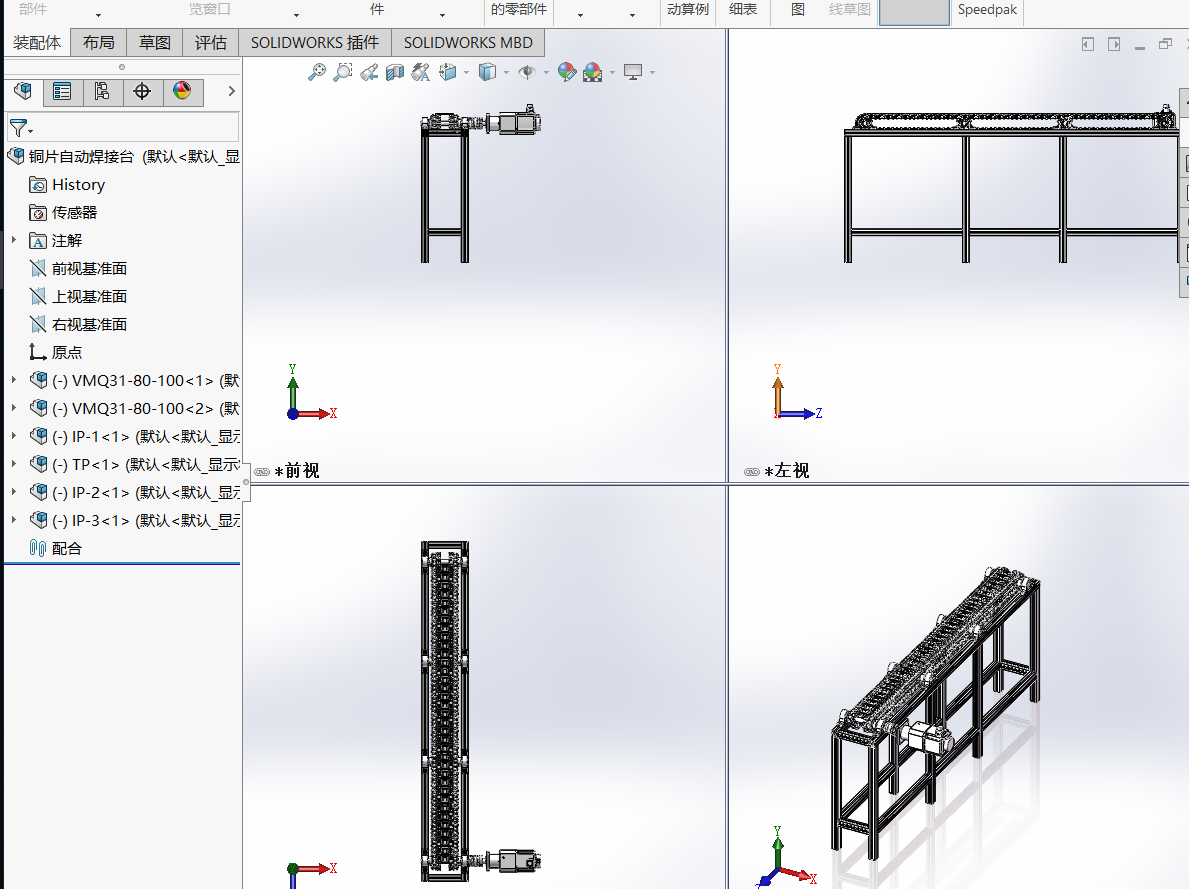Click the Apply Scene icon
Image resolution: width=1189 pixels, height=889 pixels.
(x=592, y=72)
